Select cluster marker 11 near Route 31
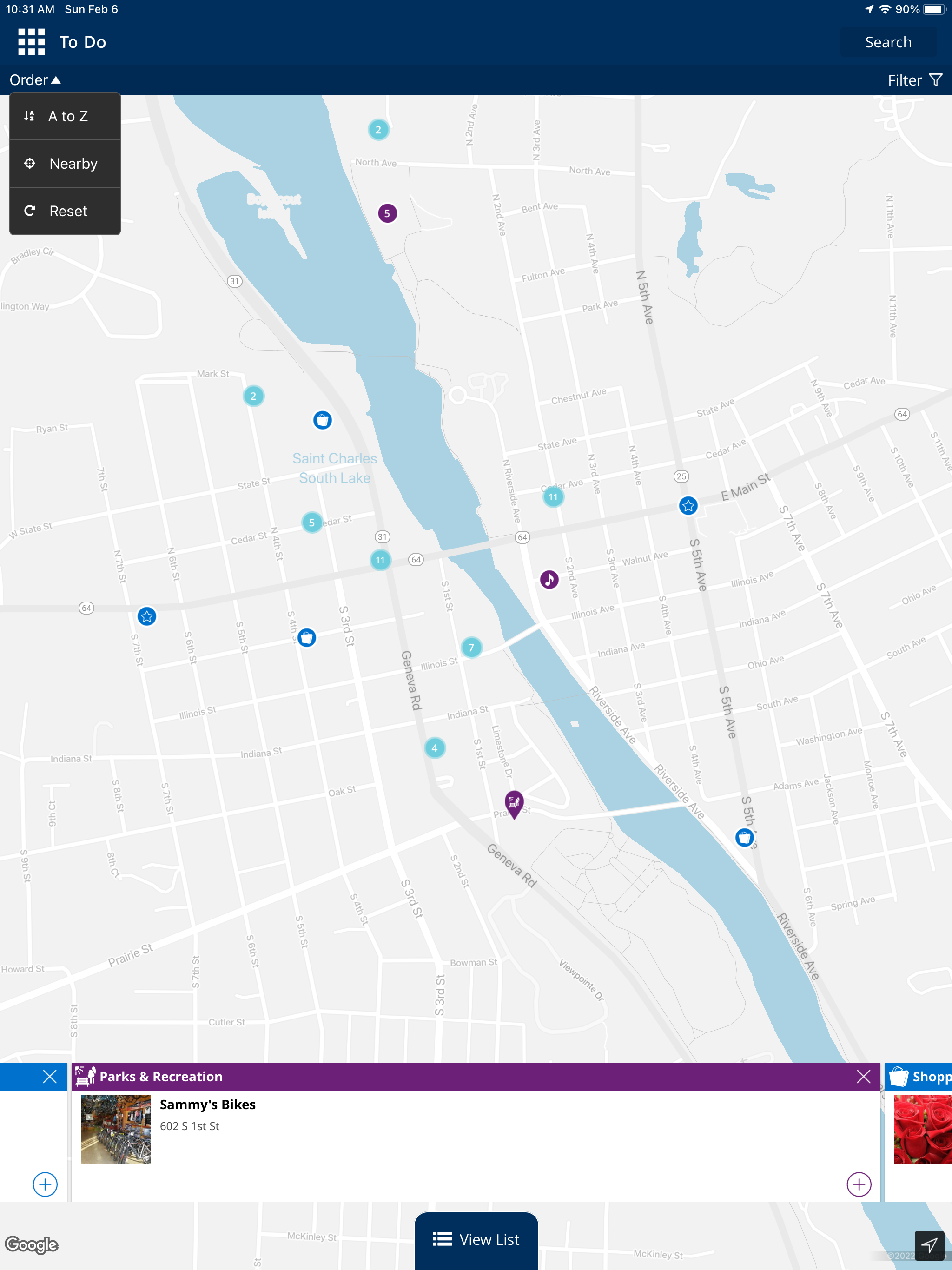 (x=380, y=560)
